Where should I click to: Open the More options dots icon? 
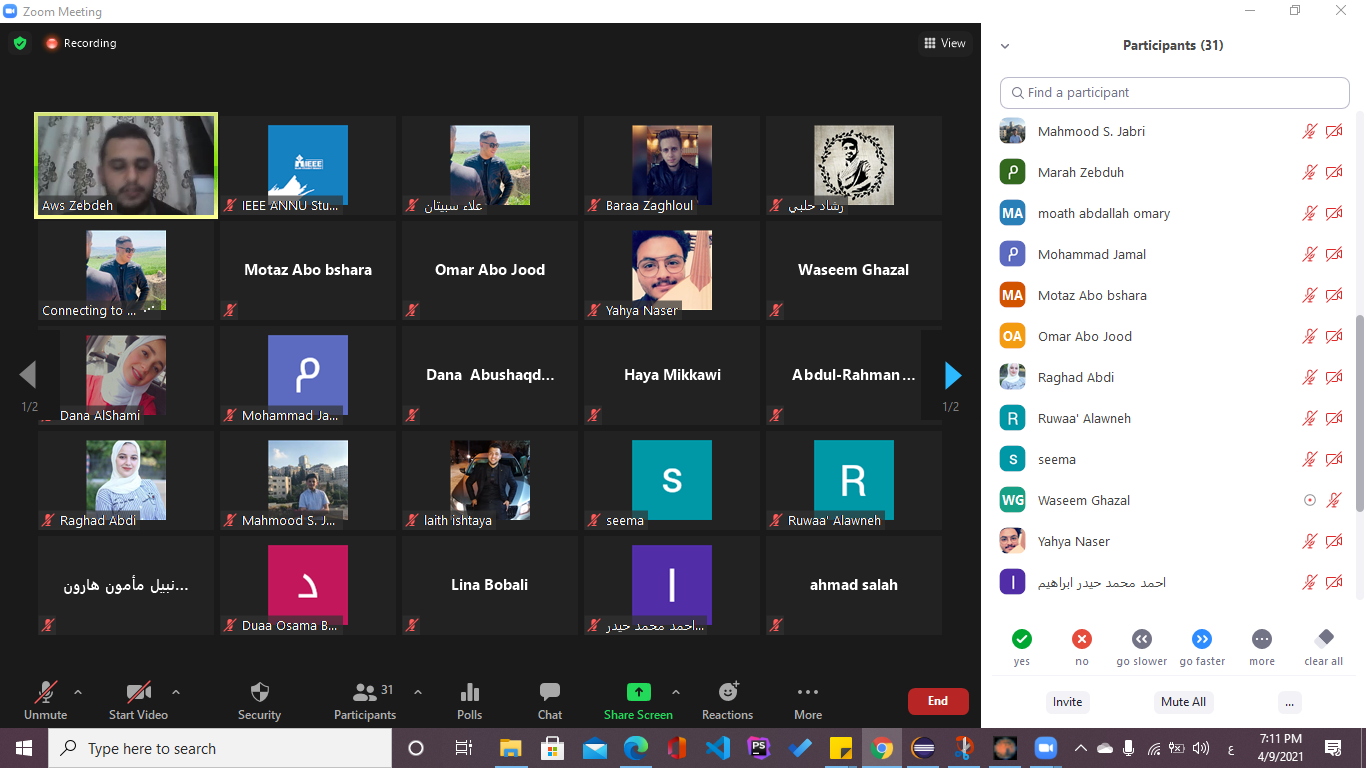click(x=808, y=692)
